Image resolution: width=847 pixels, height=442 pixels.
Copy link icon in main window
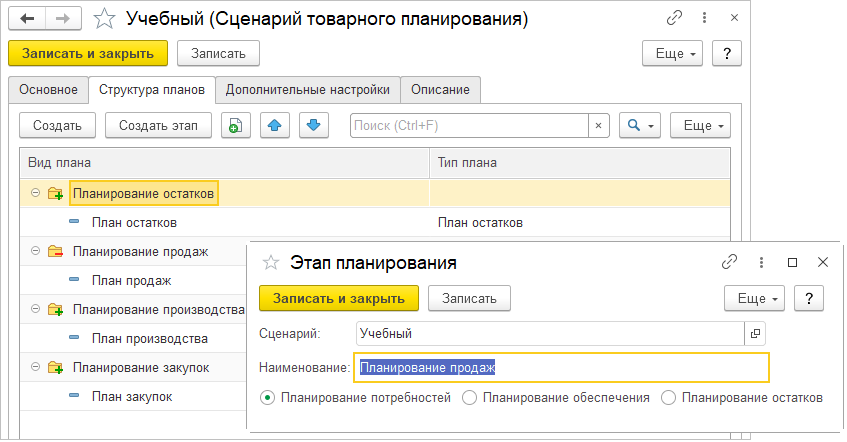point(677,19)
